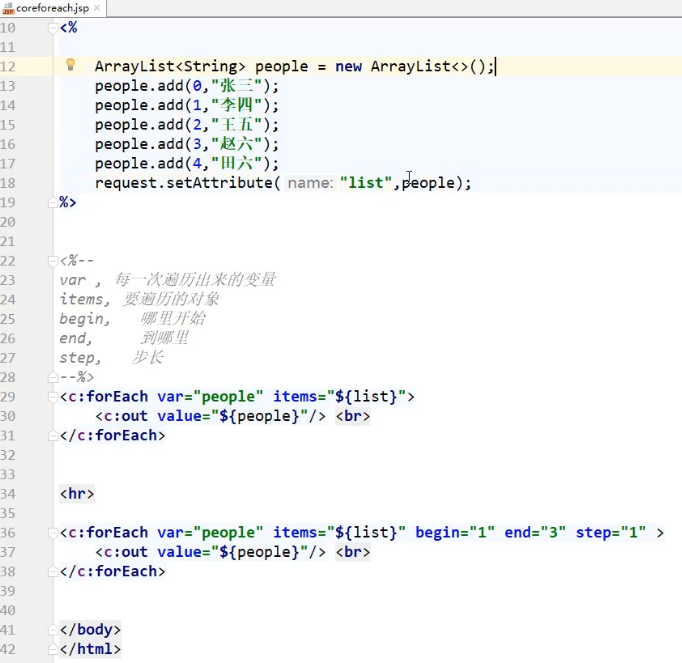Click the "李四" string on line 14
This screenshot has width=682, height=663.
[237, 105]
